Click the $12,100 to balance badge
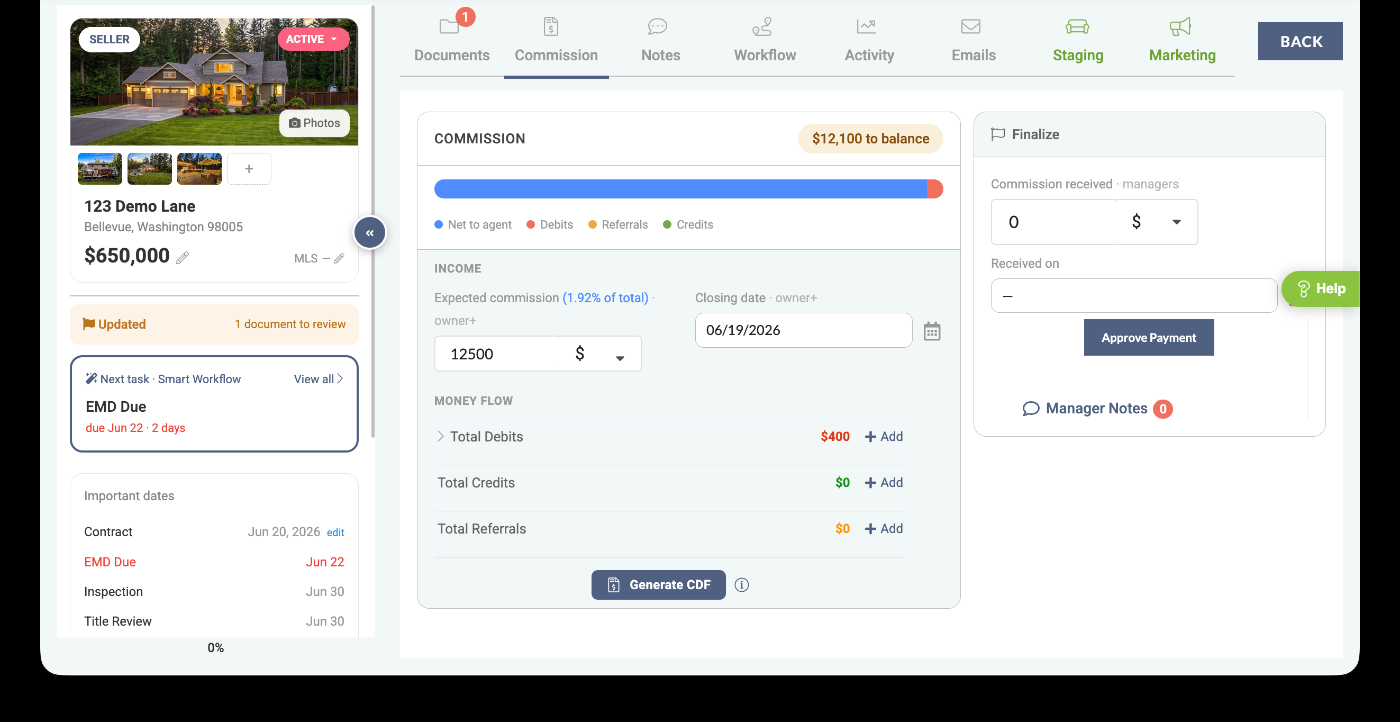 point(870,139)
